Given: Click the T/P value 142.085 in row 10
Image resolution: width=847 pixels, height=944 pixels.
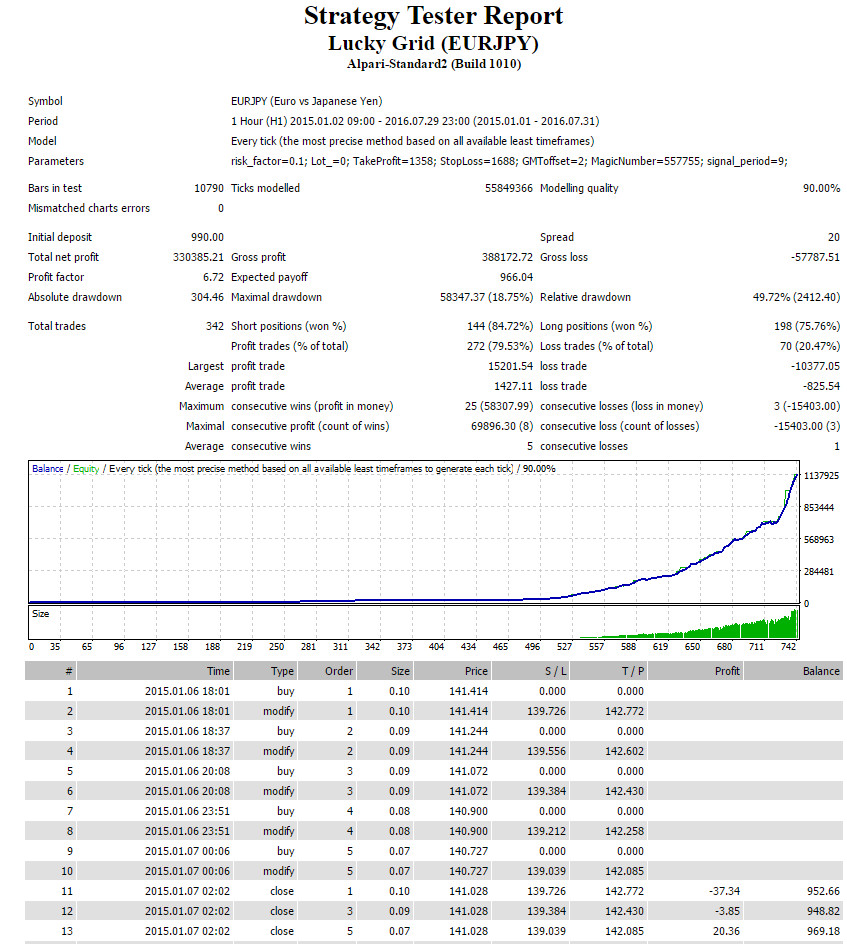Looking at the screenshot, I should click(x=624, y=871).
